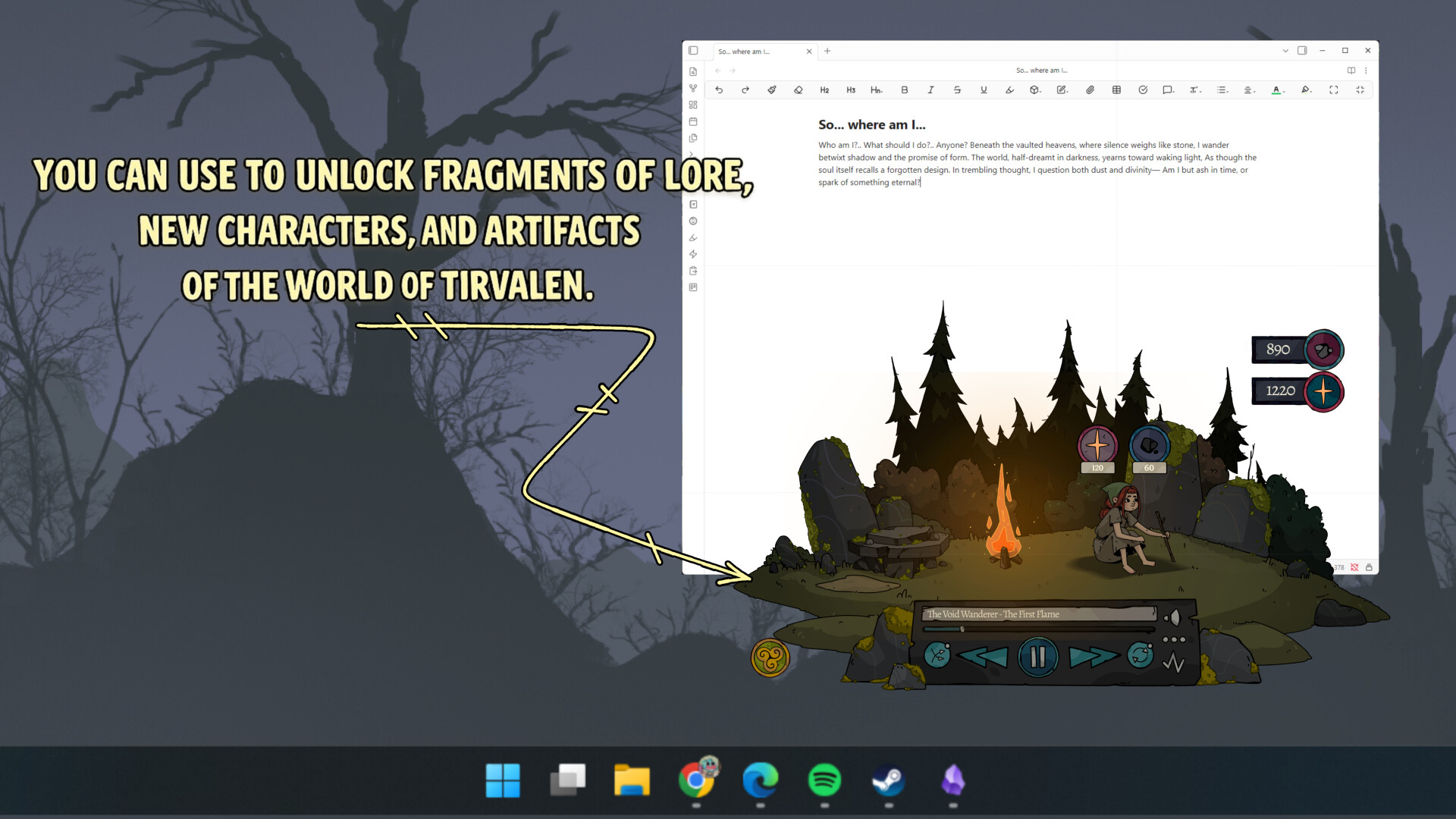1456x819 pixels.
Task: Apply bold formatting in editor toolbar
Action: point(904,89)
